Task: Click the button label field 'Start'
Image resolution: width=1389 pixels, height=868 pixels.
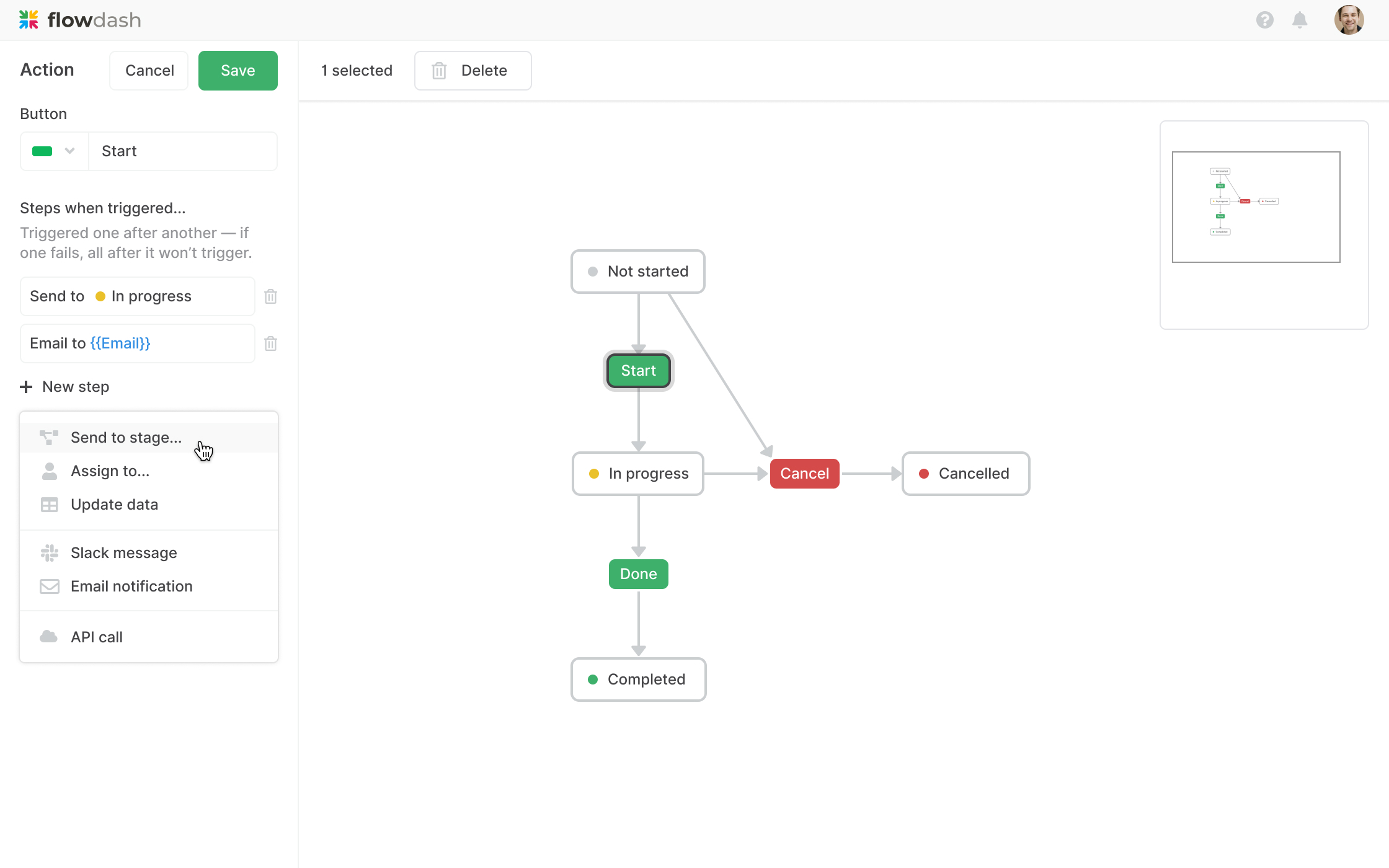Action: tap(182, 151)
